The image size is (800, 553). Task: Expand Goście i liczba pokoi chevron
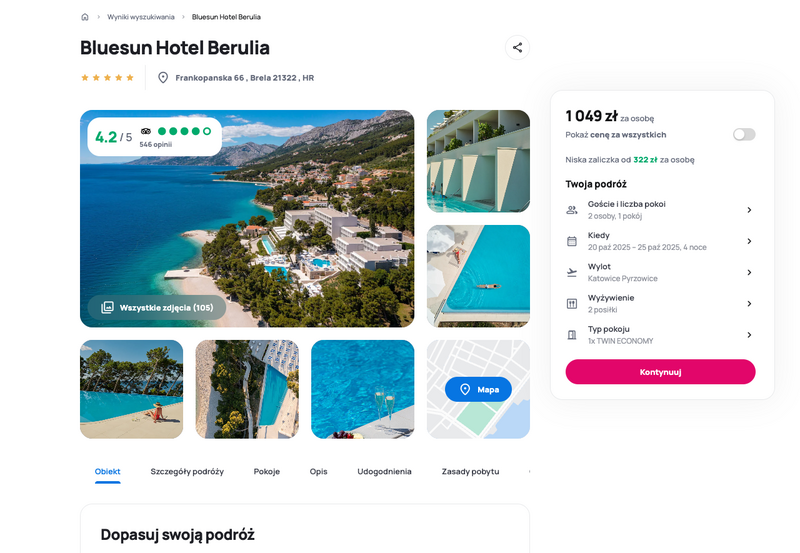(x=749, y=210)
